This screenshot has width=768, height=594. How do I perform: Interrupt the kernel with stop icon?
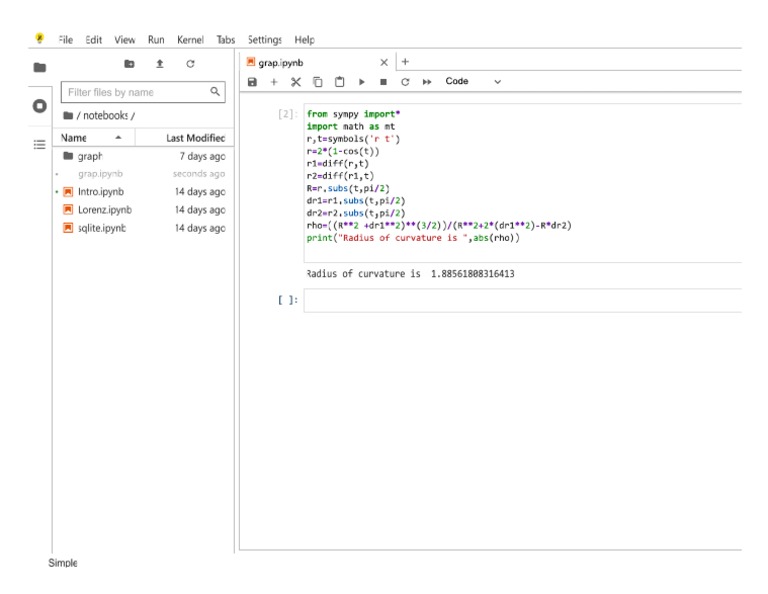click(384, 81)
